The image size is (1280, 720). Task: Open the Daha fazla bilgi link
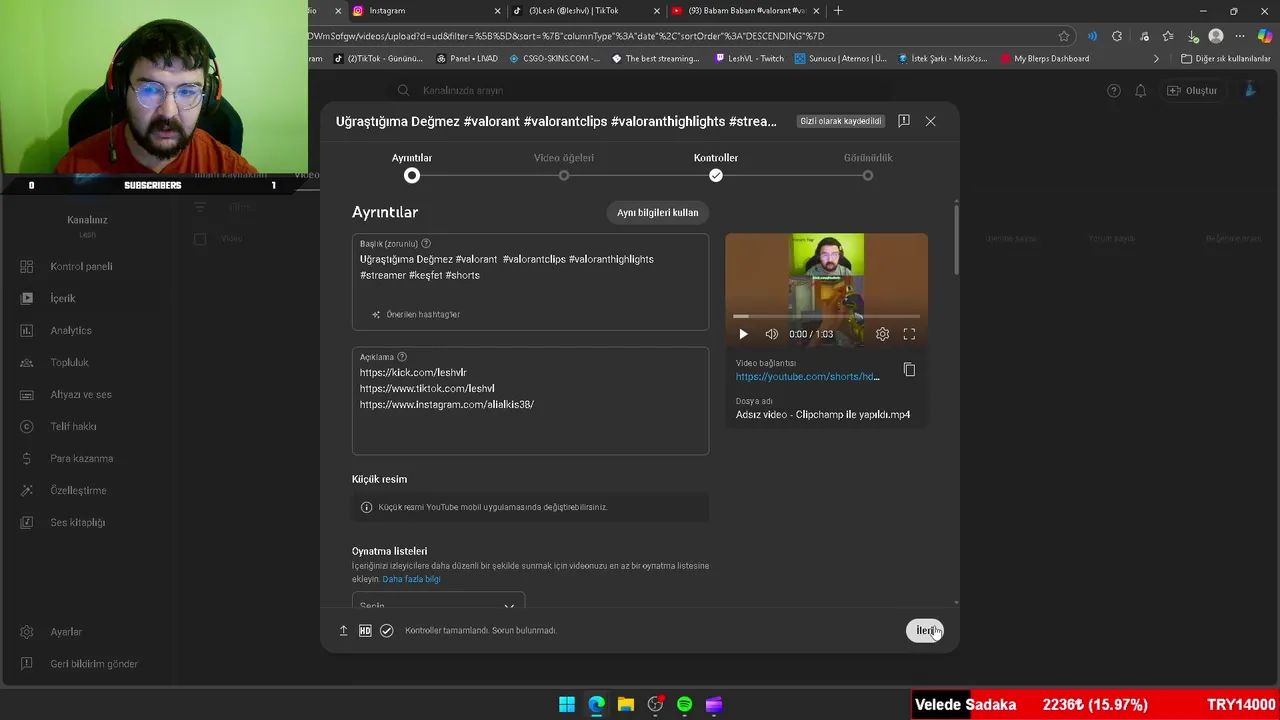411,579
